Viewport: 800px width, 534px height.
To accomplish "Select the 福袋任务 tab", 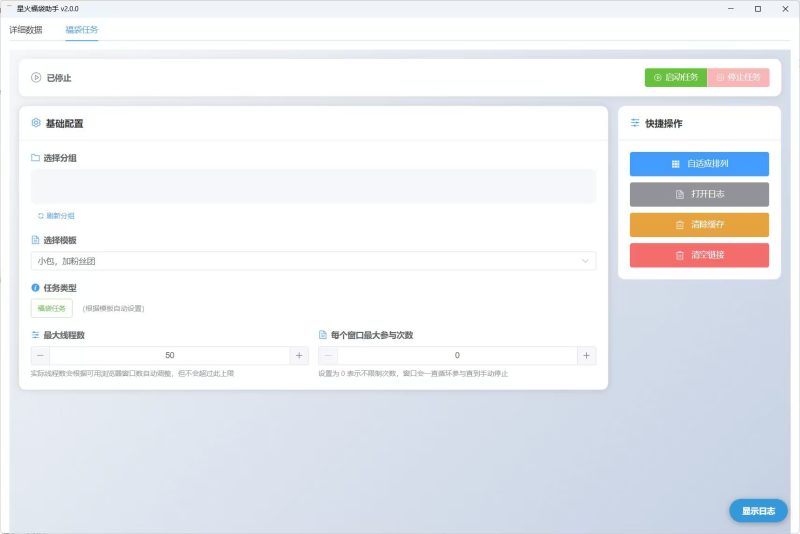I will coord(82,30).
